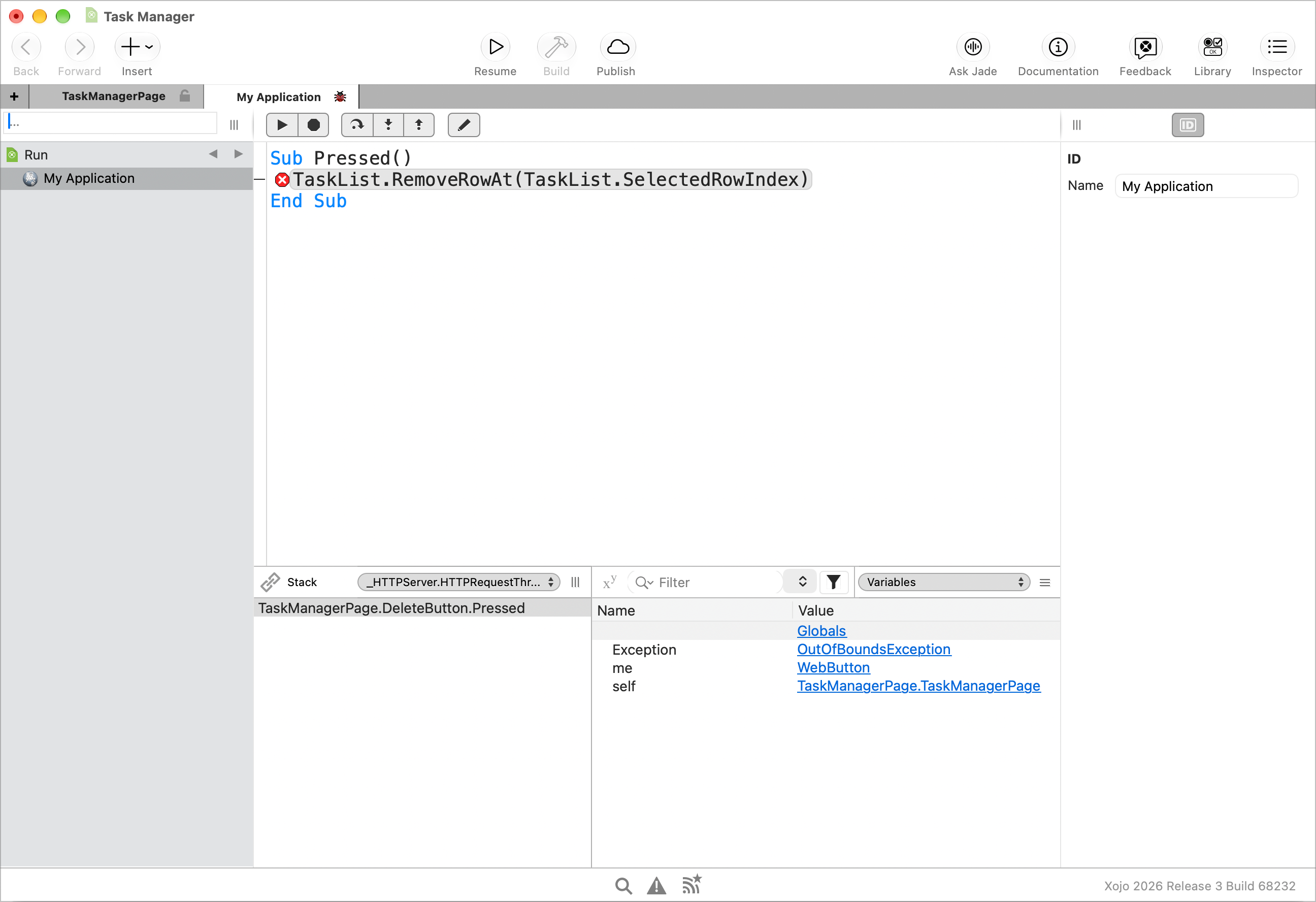Click the Run header in navigator

coord(36,155)
